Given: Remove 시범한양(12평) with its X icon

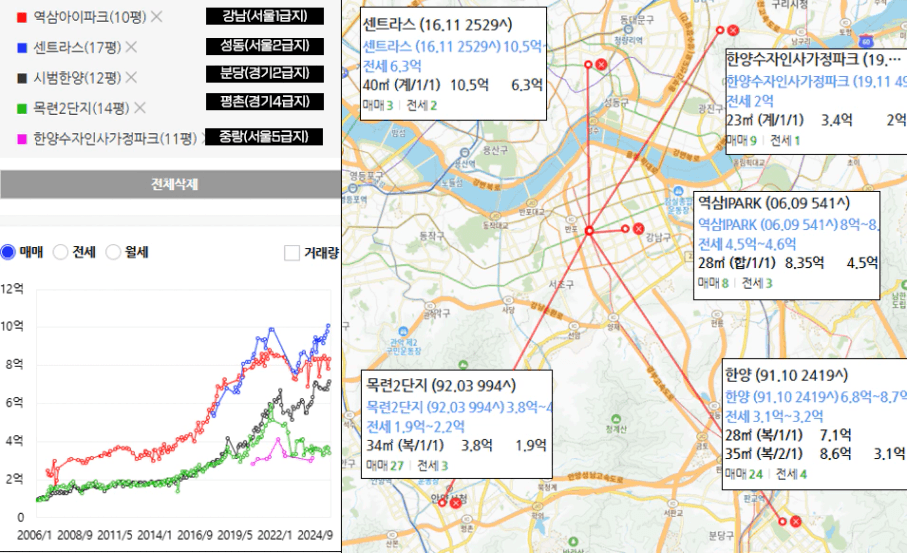Looking at the screenshot, I should click(x=131, y=77).
